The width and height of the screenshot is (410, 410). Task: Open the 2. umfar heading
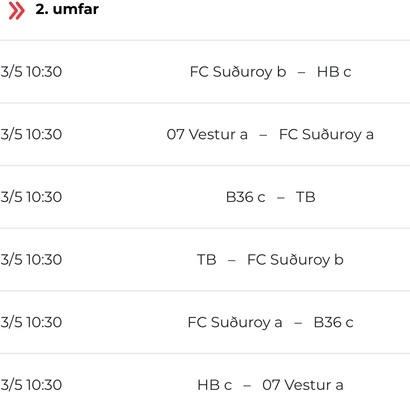[67, 9]
